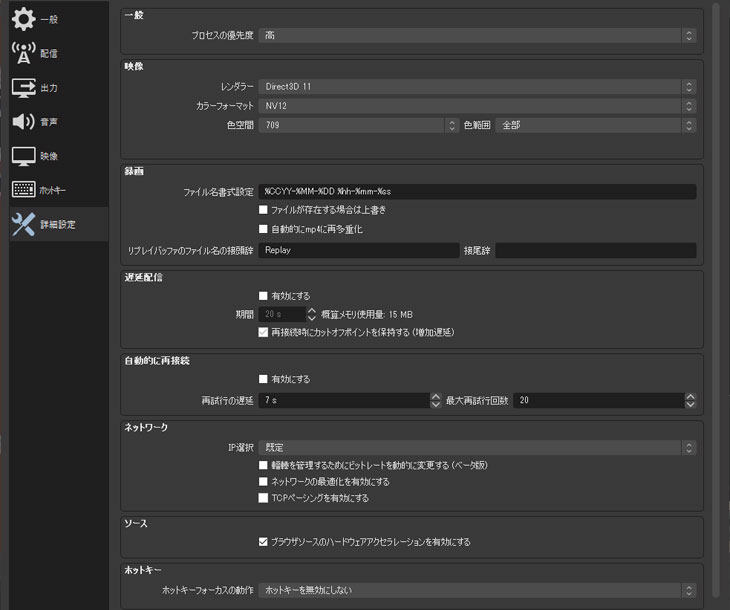Toggle 自動的にmp4に再多重化 checkbox

(263, 229)
